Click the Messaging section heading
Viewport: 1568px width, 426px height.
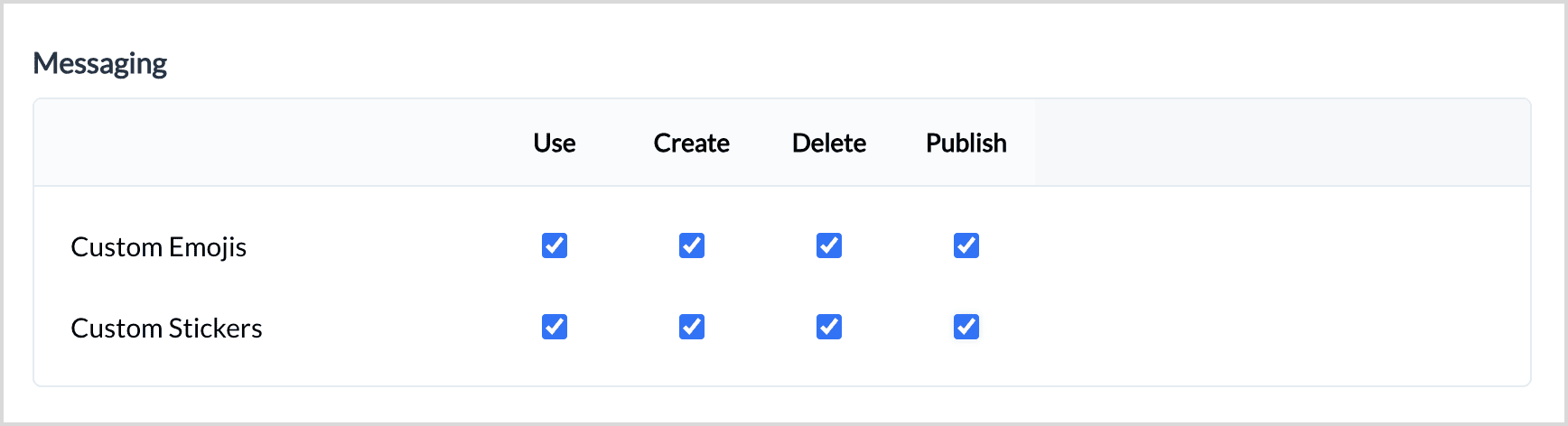point(100,64)
